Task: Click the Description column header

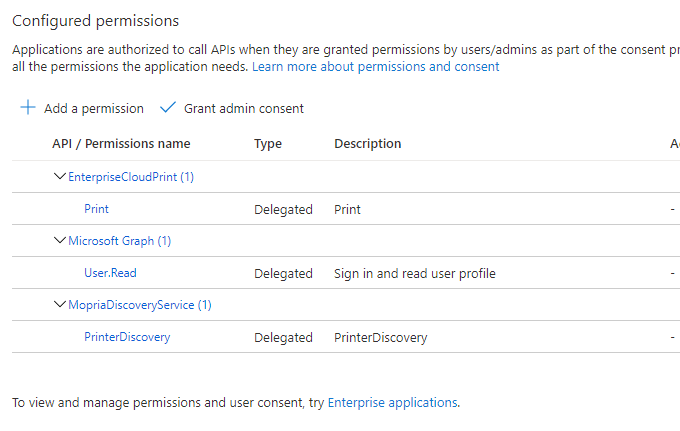Action: (x=367, y=144)
